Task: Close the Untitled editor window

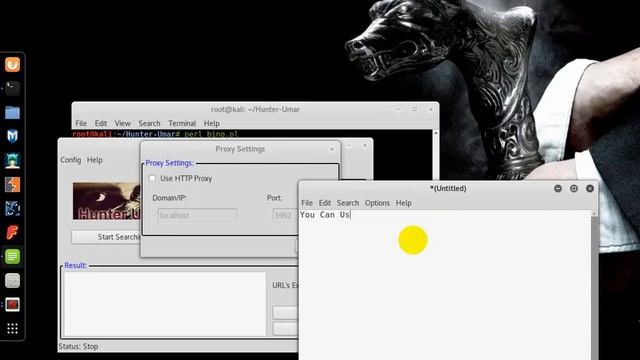Action: [590, 188]
